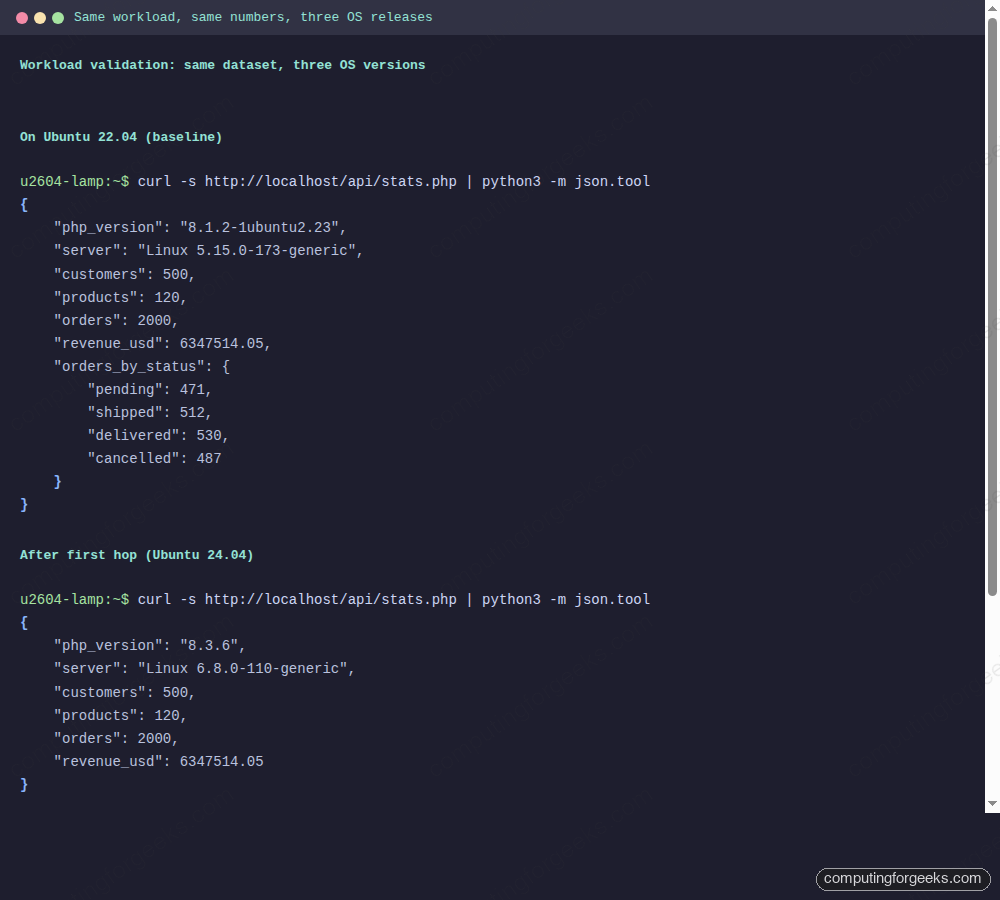Viewport: 1000px width, 900px height.
Task: Click the title bar text about three OS releases
Action: click(x=252, y=17)
